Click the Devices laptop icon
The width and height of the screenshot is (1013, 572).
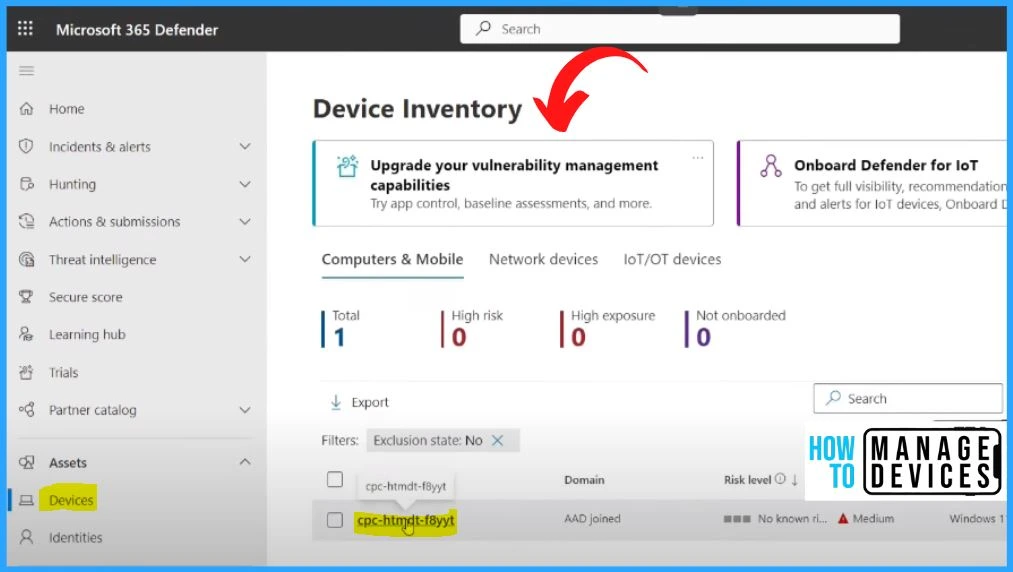click(x=26, y=500)
